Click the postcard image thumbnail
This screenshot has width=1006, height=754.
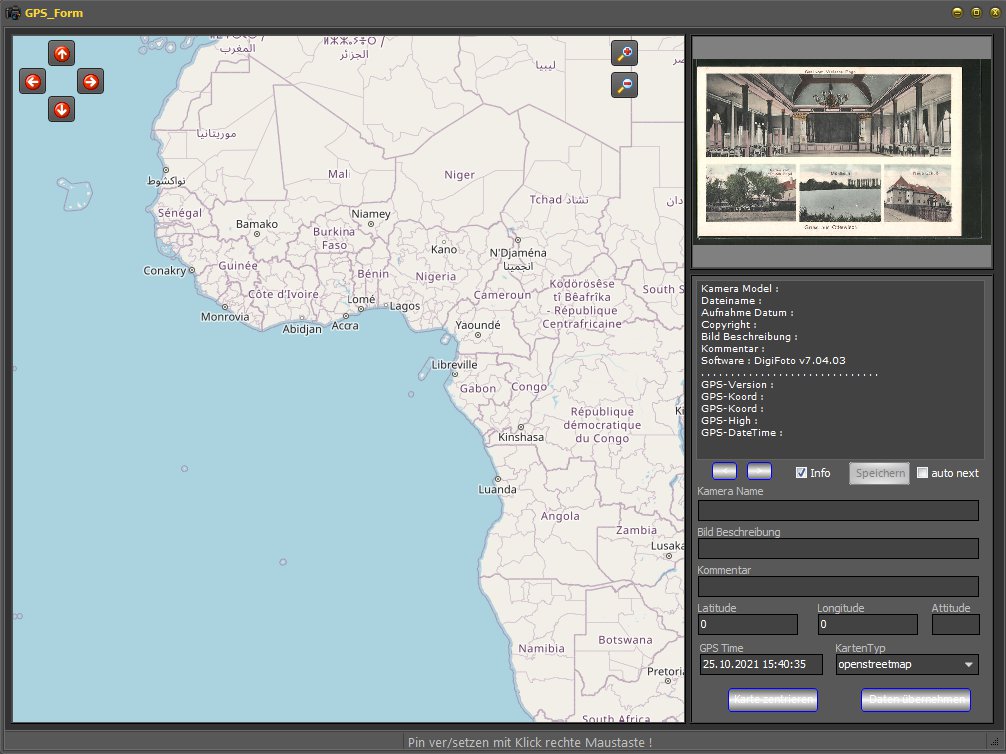[829, 153]
